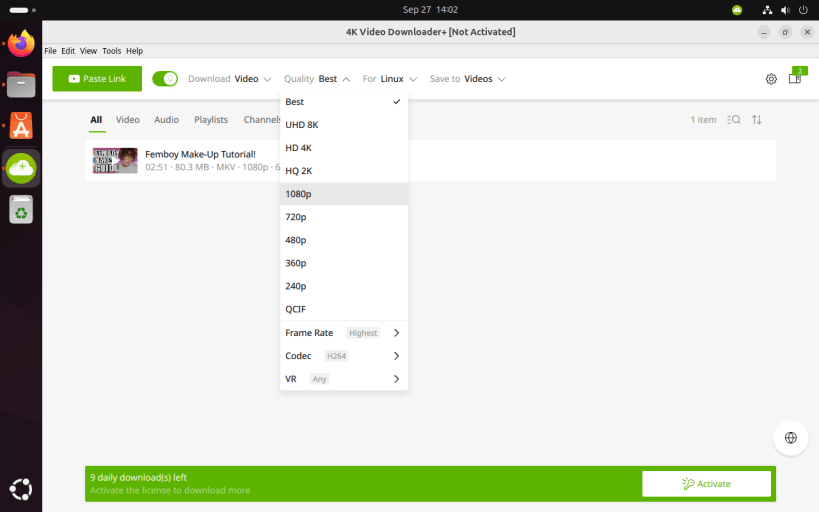Select 720p quality option
The height and width of the screenshot is (512, 819).
click(x=344, y=217)
